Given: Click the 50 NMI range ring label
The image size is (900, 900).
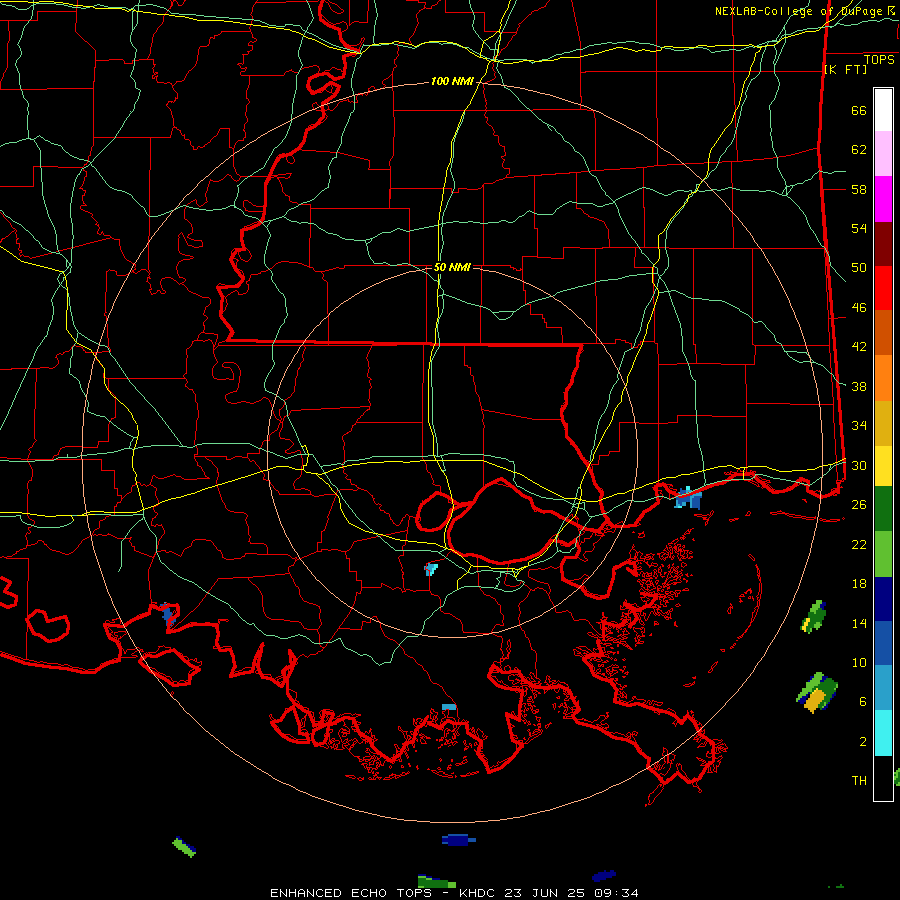Looking at the screenshot, I should (x=452, y=267).
